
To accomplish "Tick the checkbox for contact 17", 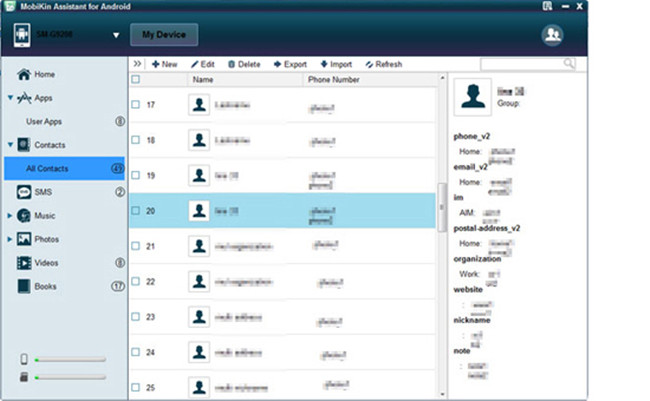I will 136,105.
